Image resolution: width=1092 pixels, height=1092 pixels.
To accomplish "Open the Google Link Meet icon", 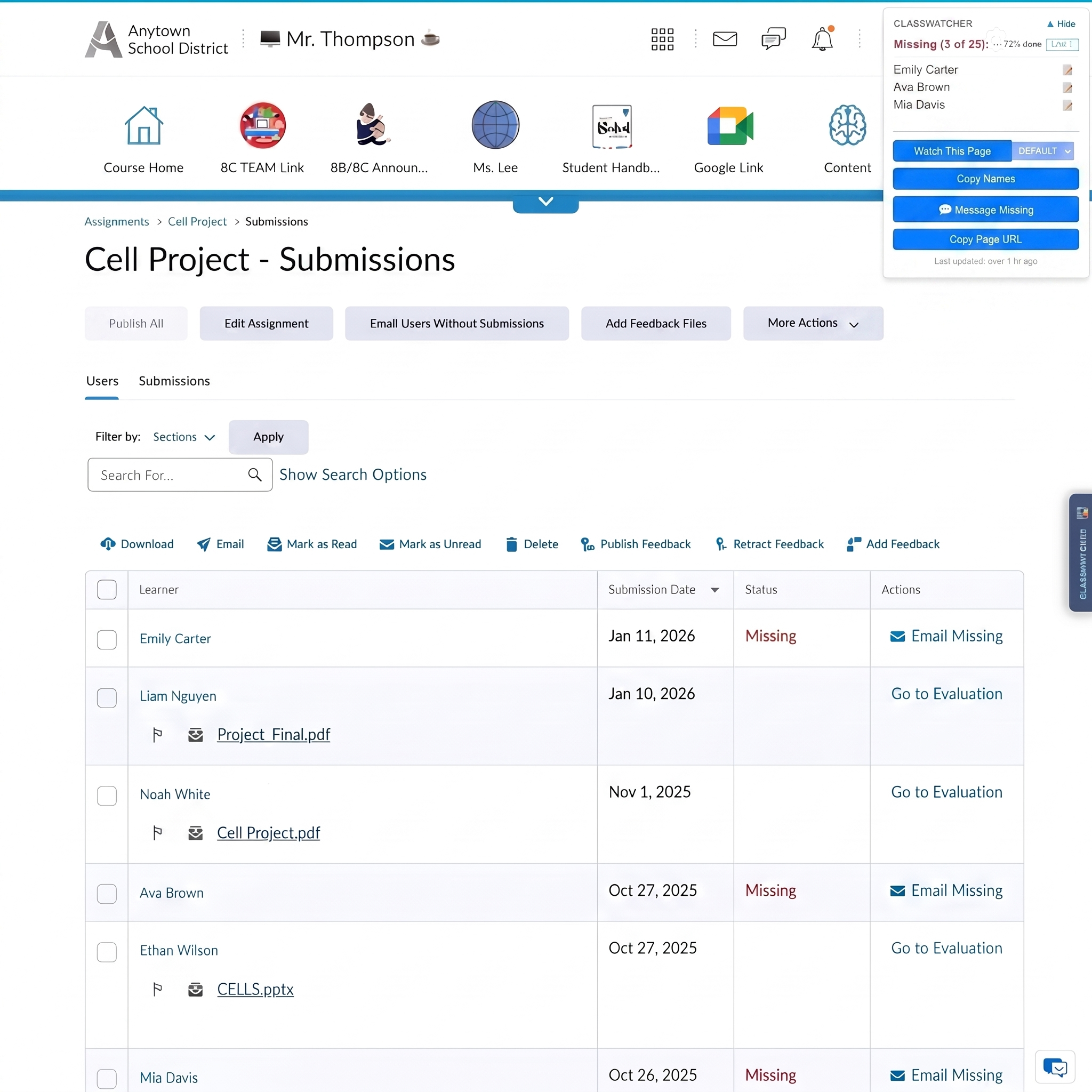I will coord(730,126).
